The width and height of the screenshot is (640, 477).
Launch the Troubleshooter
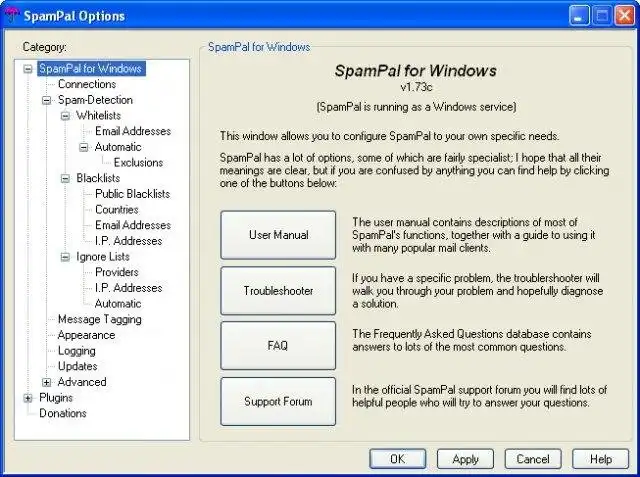click(x=278, y=291)
